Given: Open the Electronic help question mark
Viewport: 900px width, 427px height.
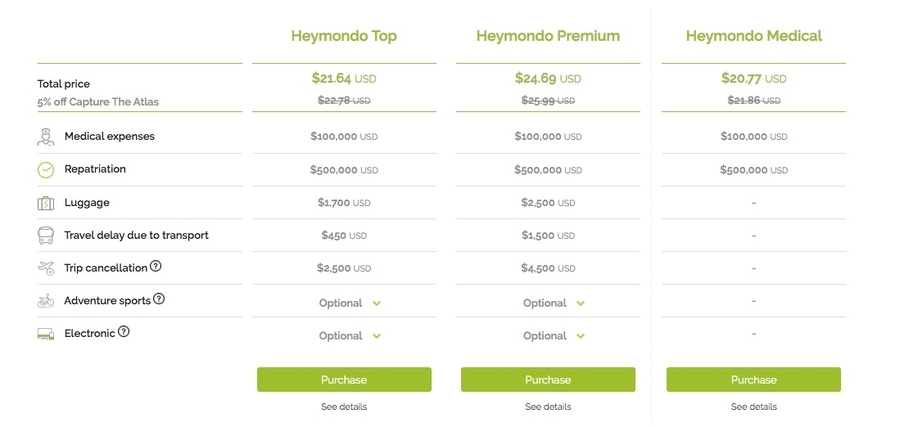Looking at the screenshot, I should click(124, 332).
